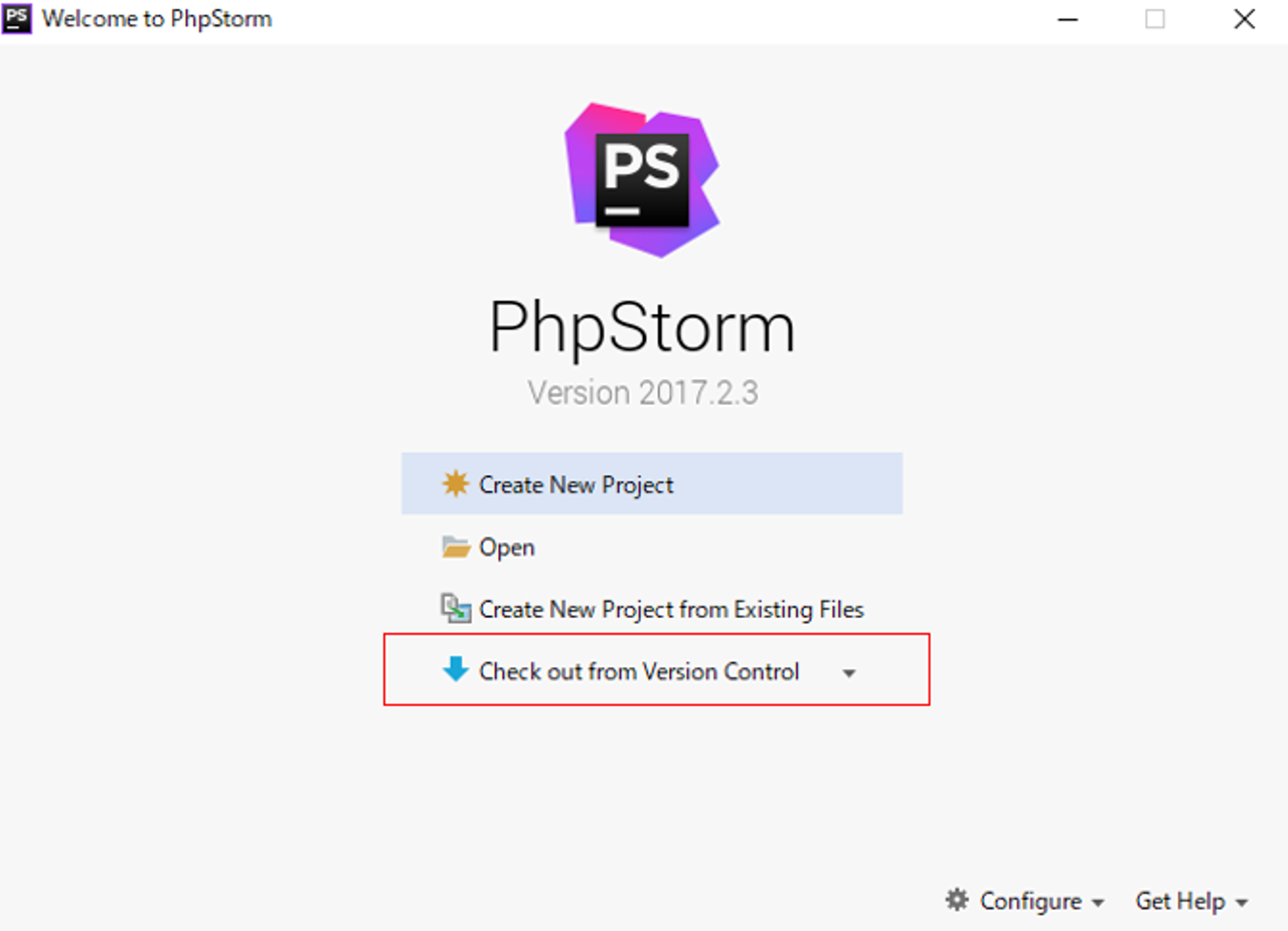The height and width of the screenshot is (931, 1288).
Task: Click the folder icon next to Open
Action: [x=455, y=546]
